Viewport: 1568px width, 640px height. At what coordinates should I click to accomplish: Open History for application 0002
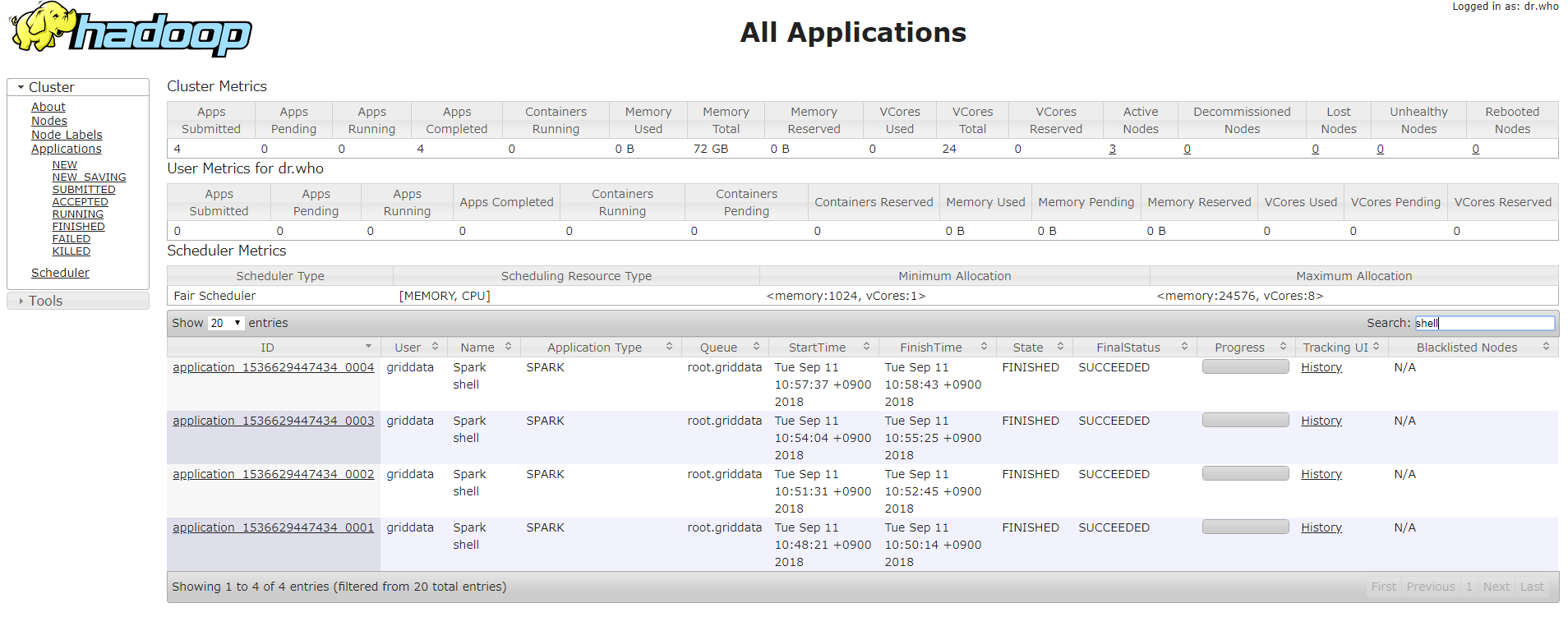1321,474
